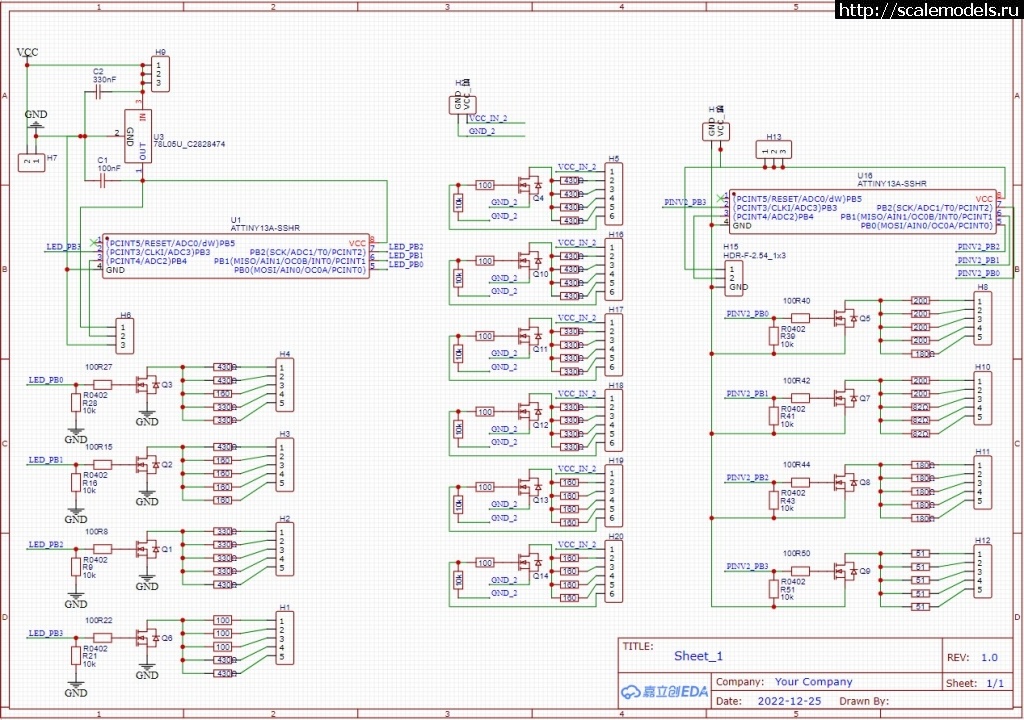Click the C1 100nF capacitor symbol
Image resolution: width=1024 pixels, height=720 pixels.
click(102, 181)
